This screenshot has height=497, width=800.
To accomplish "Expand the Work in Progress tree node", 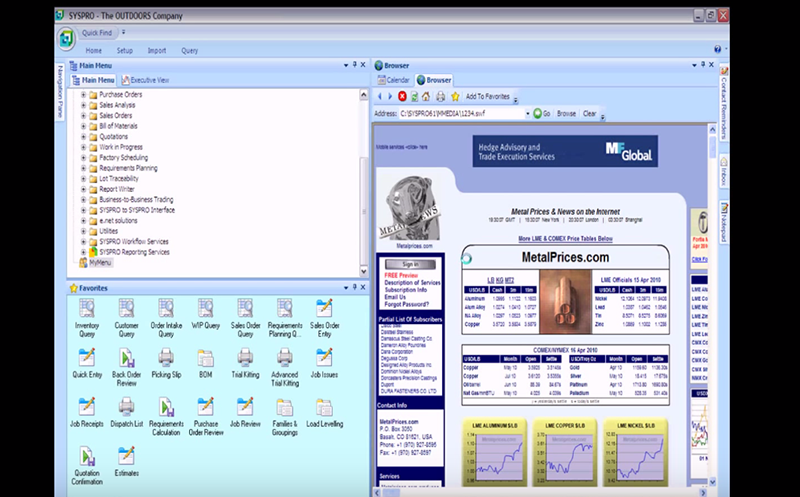I will click(84, 146).
